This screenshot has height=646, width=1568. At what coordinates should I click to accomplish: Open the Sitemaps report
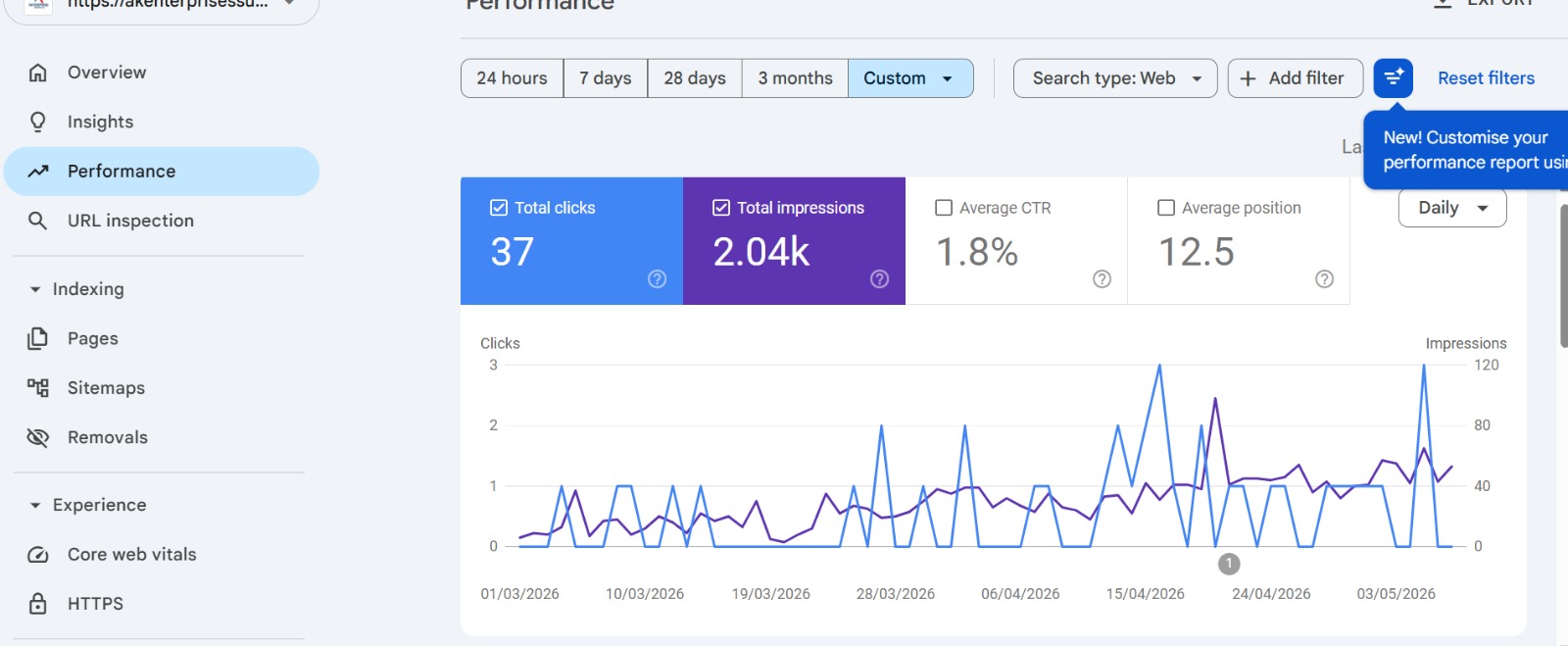coord(162,388)
